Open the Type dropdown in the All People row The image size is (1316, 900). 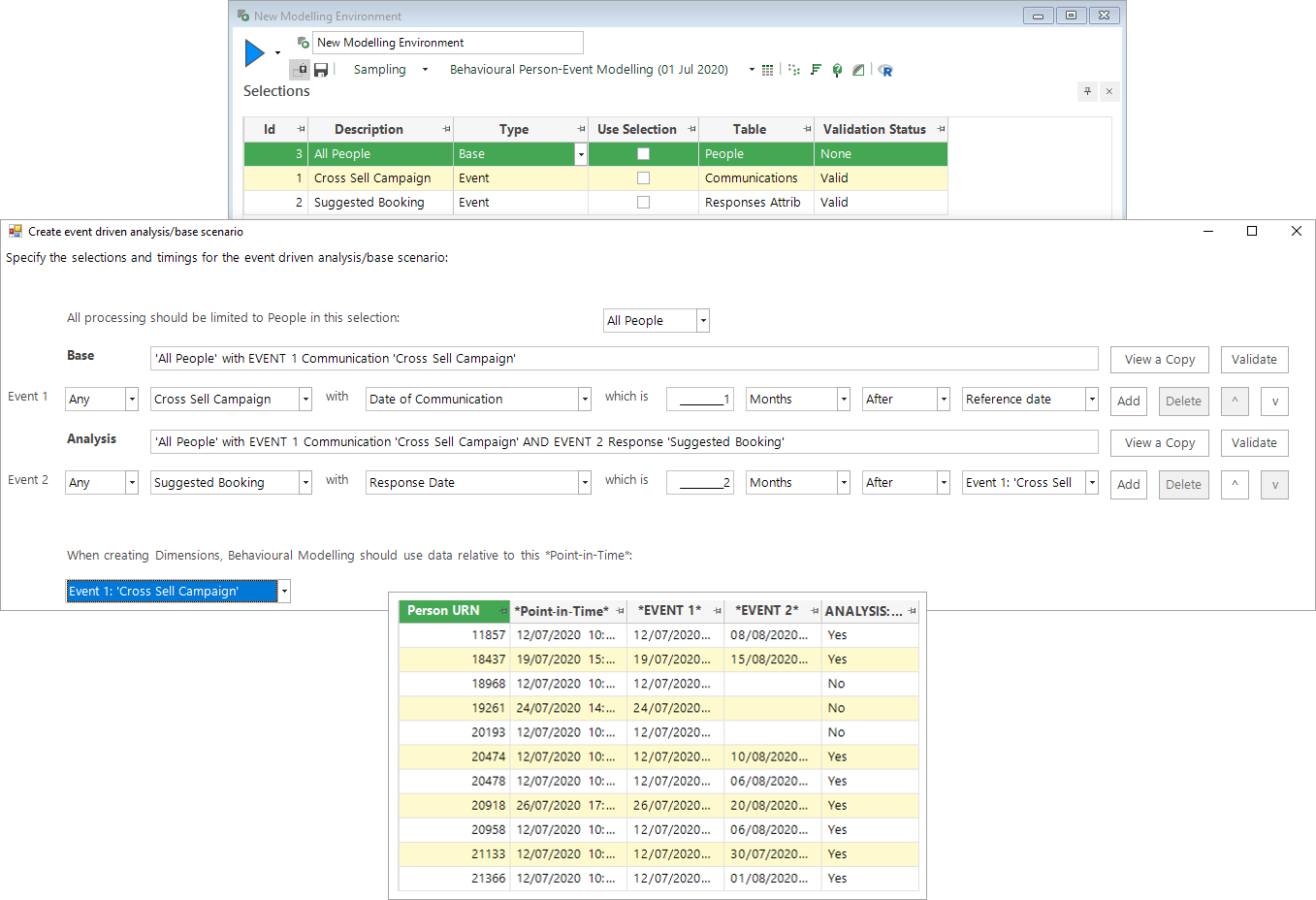click(581, 154)
